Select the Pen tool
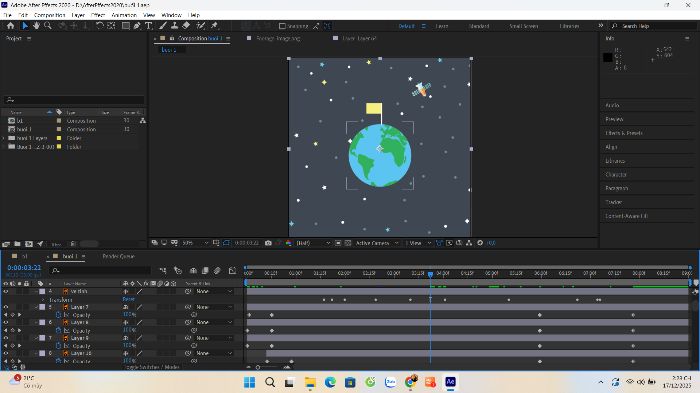The height and width of the screenshot is (393, 700). coord(137,26)
